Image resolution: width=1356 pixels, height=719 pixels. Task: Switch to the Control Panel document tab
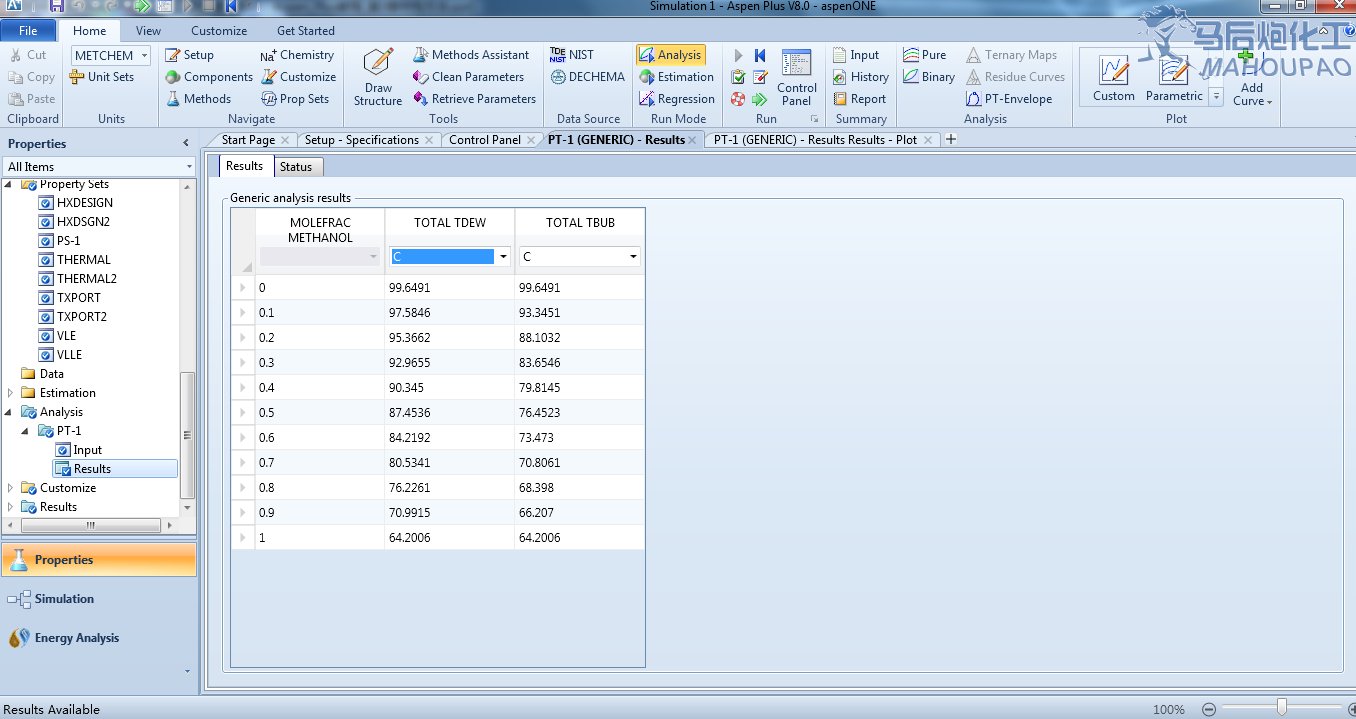coord(485,140)
